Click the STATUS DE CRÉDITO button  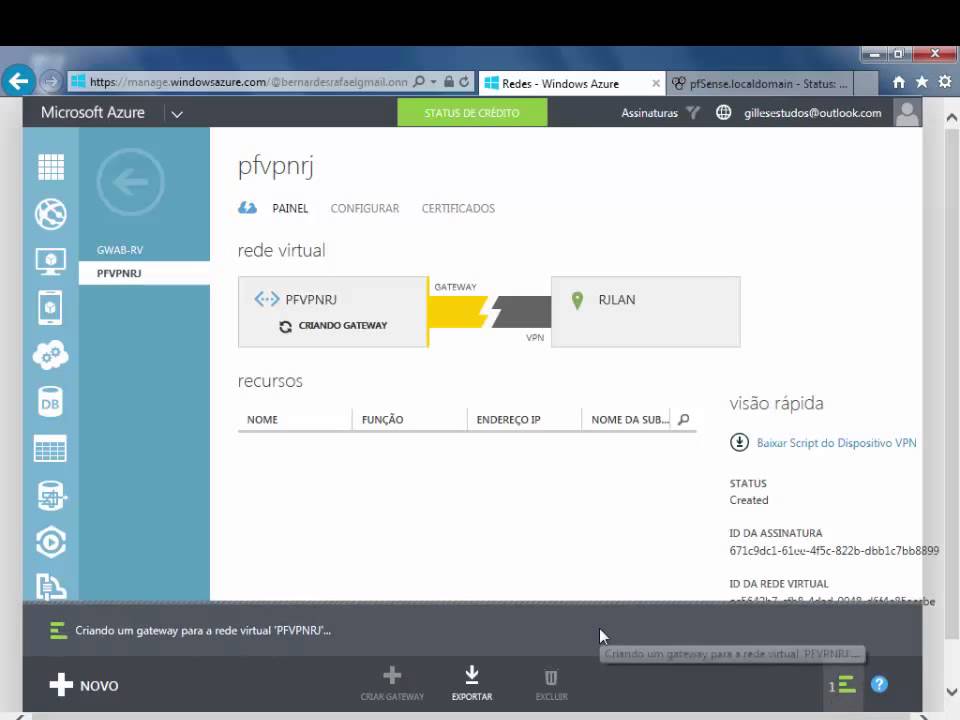click(472, 113)
